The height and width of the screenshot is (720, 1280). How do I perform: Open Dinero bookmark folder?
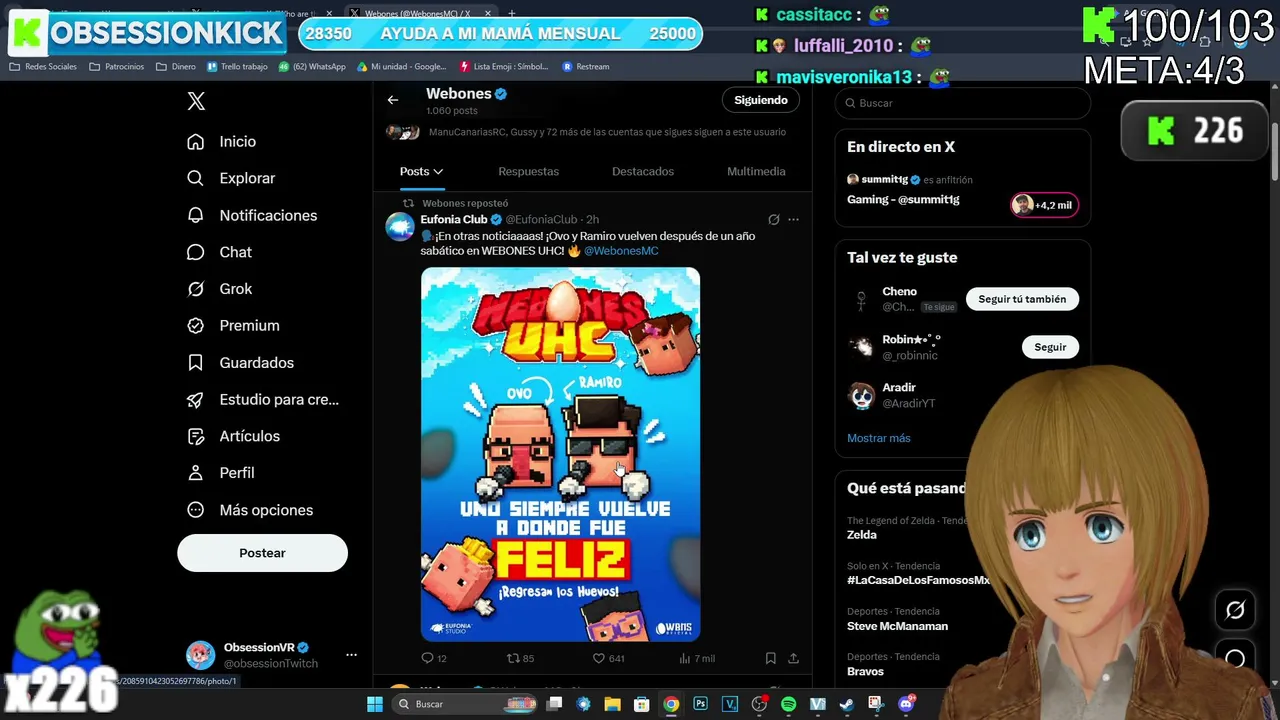[176, 67]
